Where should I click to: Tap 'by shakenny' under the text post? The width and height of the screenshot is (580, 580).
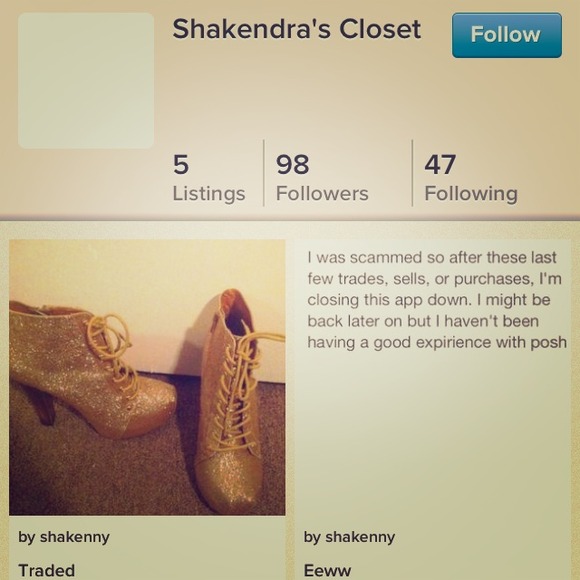pyautogui.click(x=349, y=537)
